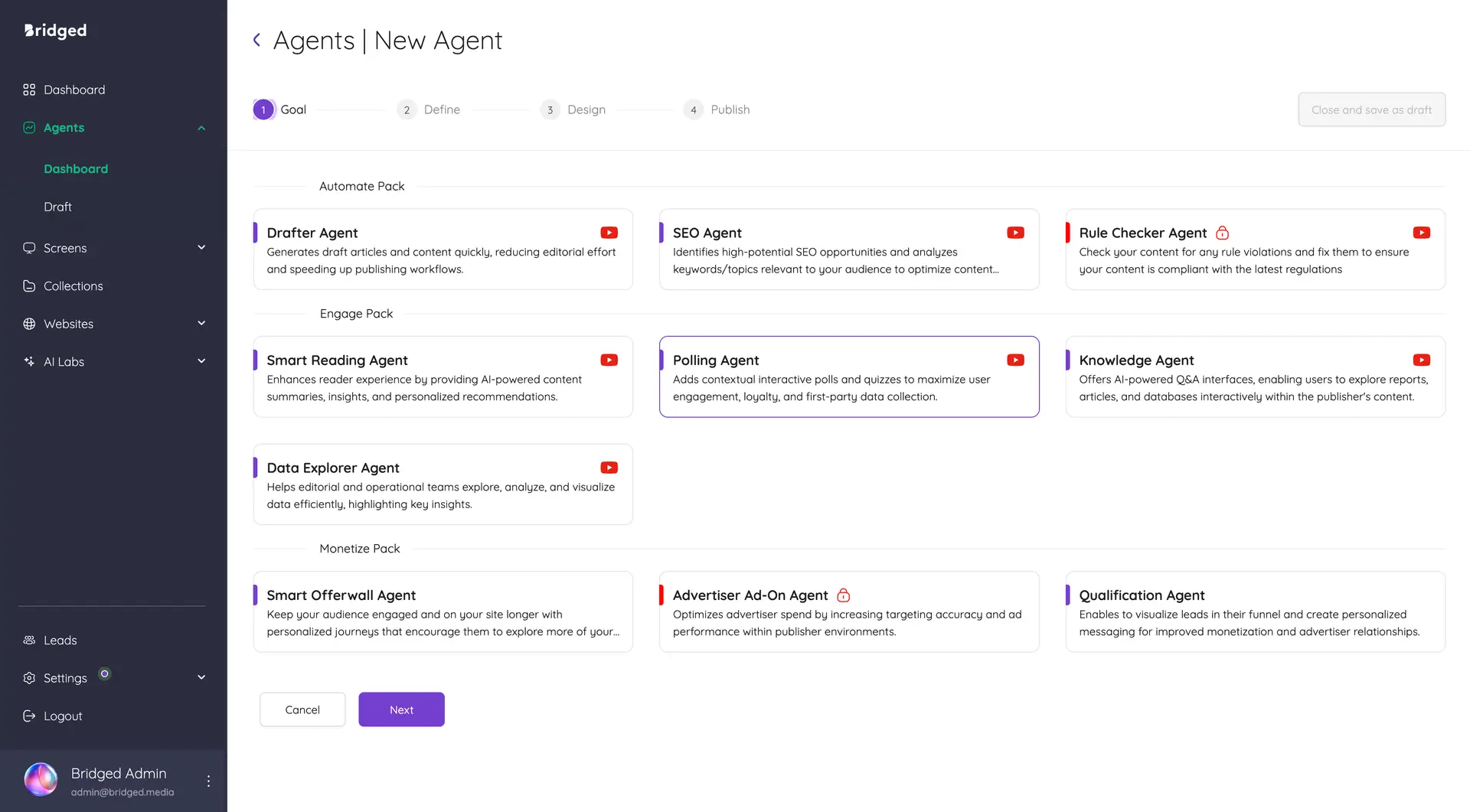Screen dimensions: 1470x812
Task: Click the Logout icon in the sidebar
Action: (29, 716)
